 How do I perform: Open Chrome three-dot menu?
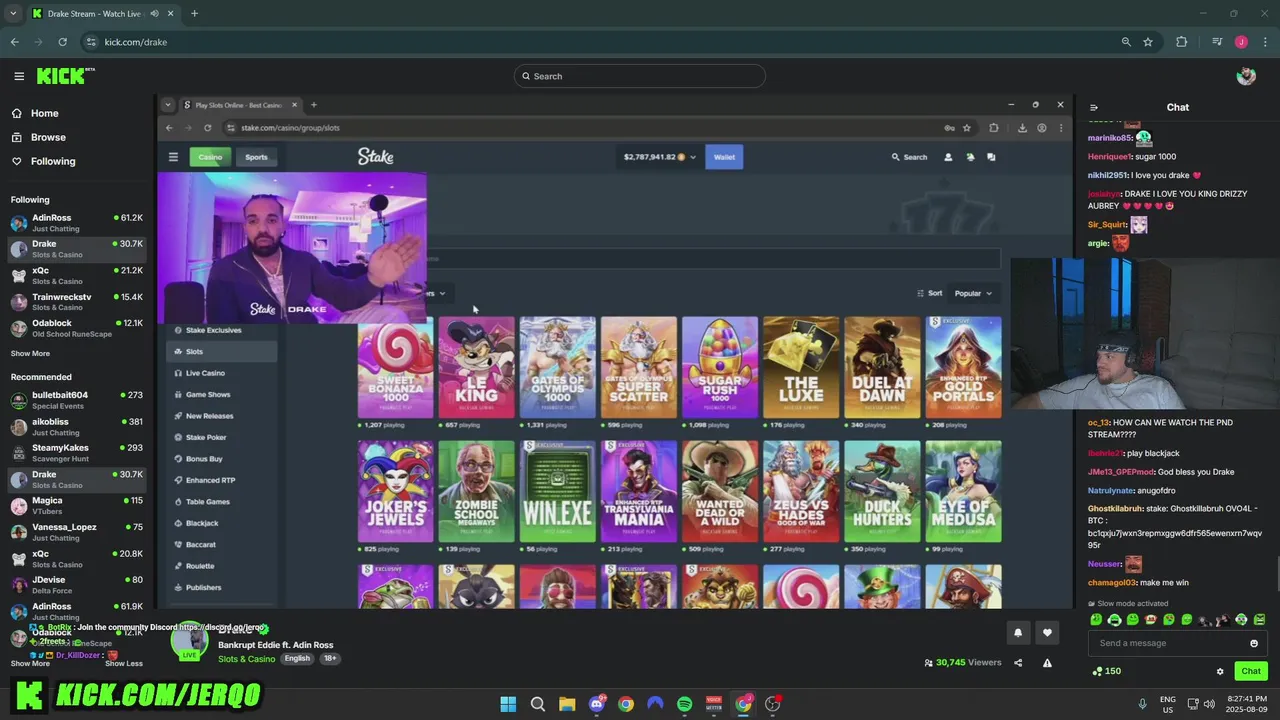(1265, 42)
